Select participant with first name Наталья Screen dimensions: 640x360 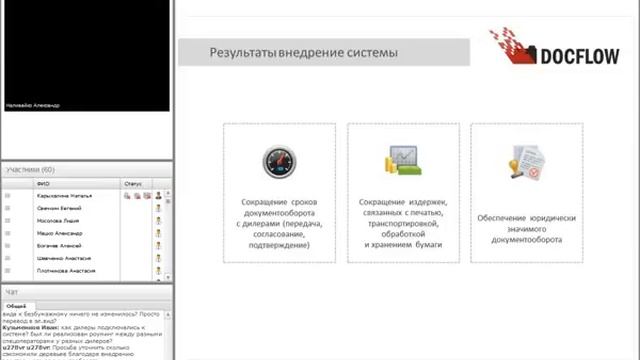[x=64, y=196]
